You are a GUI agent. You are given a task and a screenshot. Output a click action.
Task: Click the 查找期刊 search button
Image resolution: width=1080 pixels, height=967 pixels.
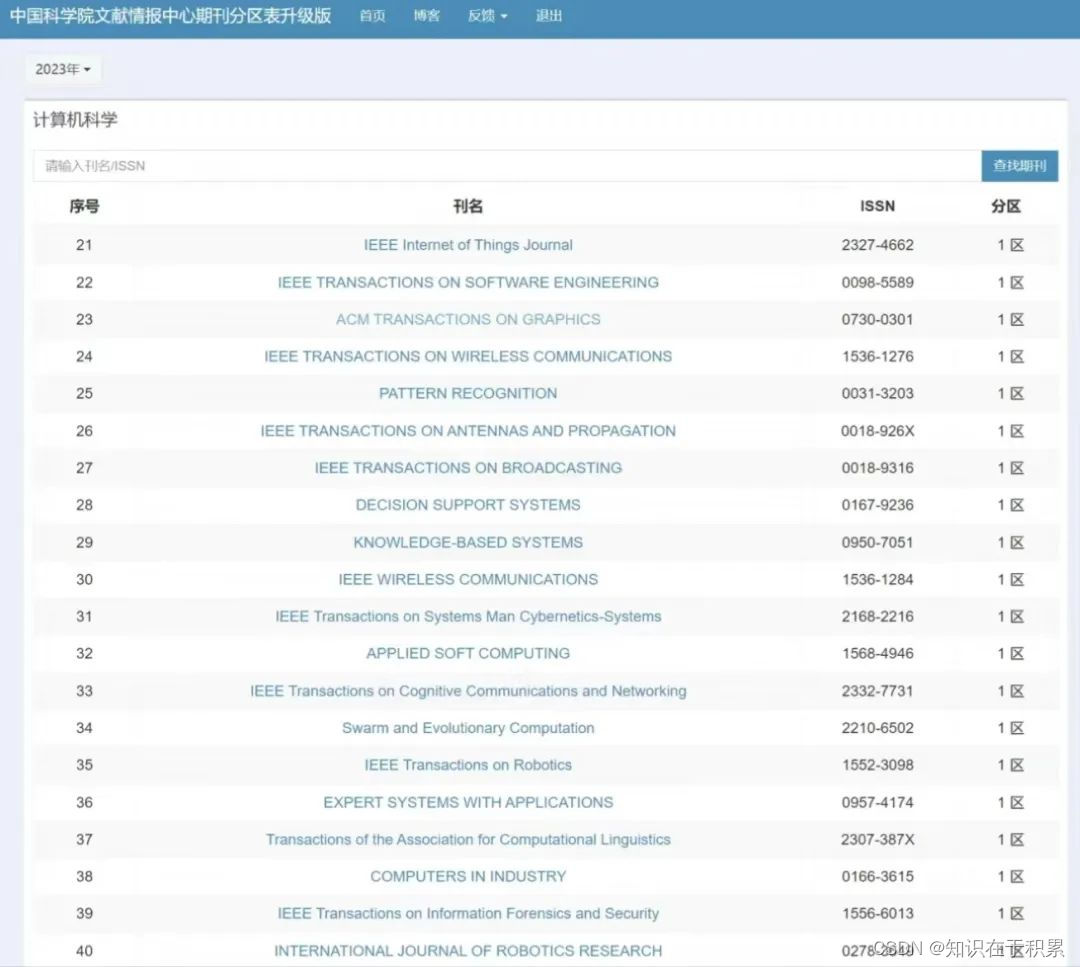tap(1019, 166)
